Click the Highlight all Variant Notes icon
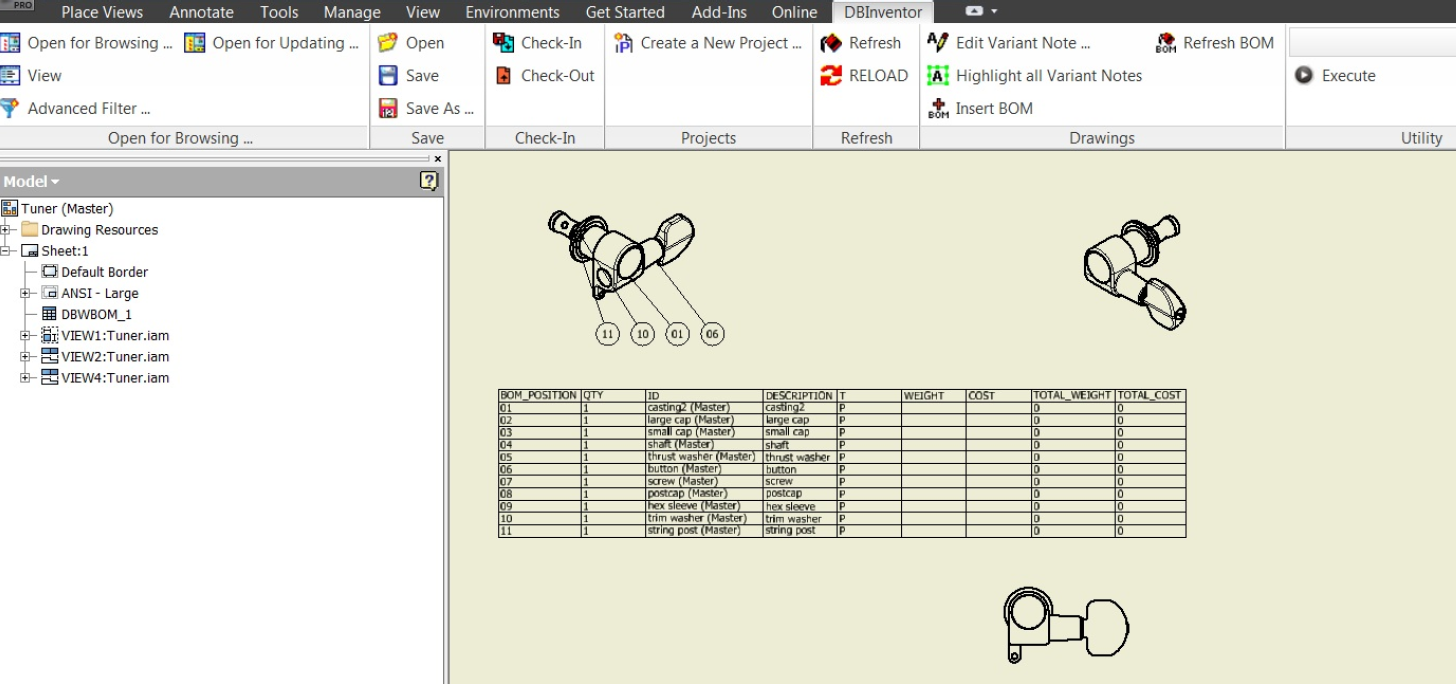 937,75
